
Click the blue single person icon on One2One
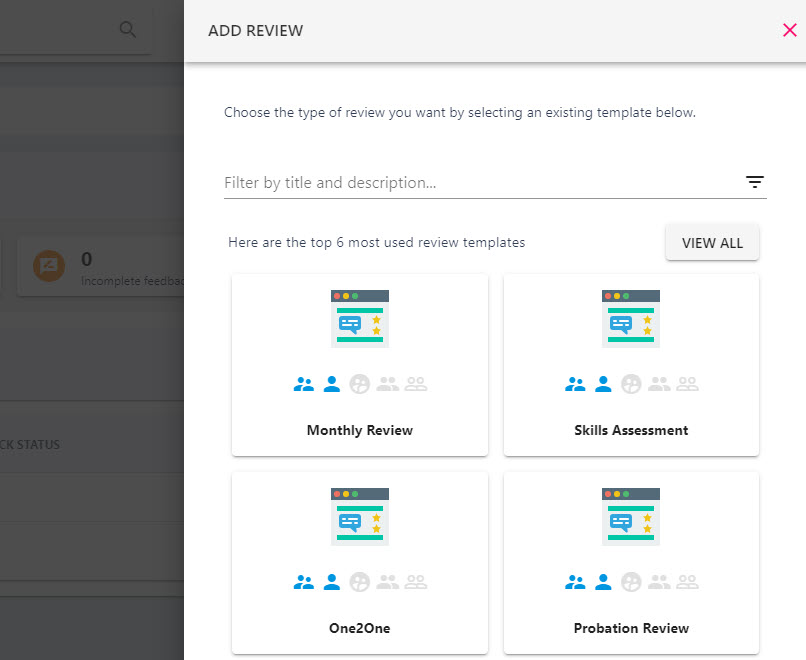pyautogui.click(x=332, y=582)
